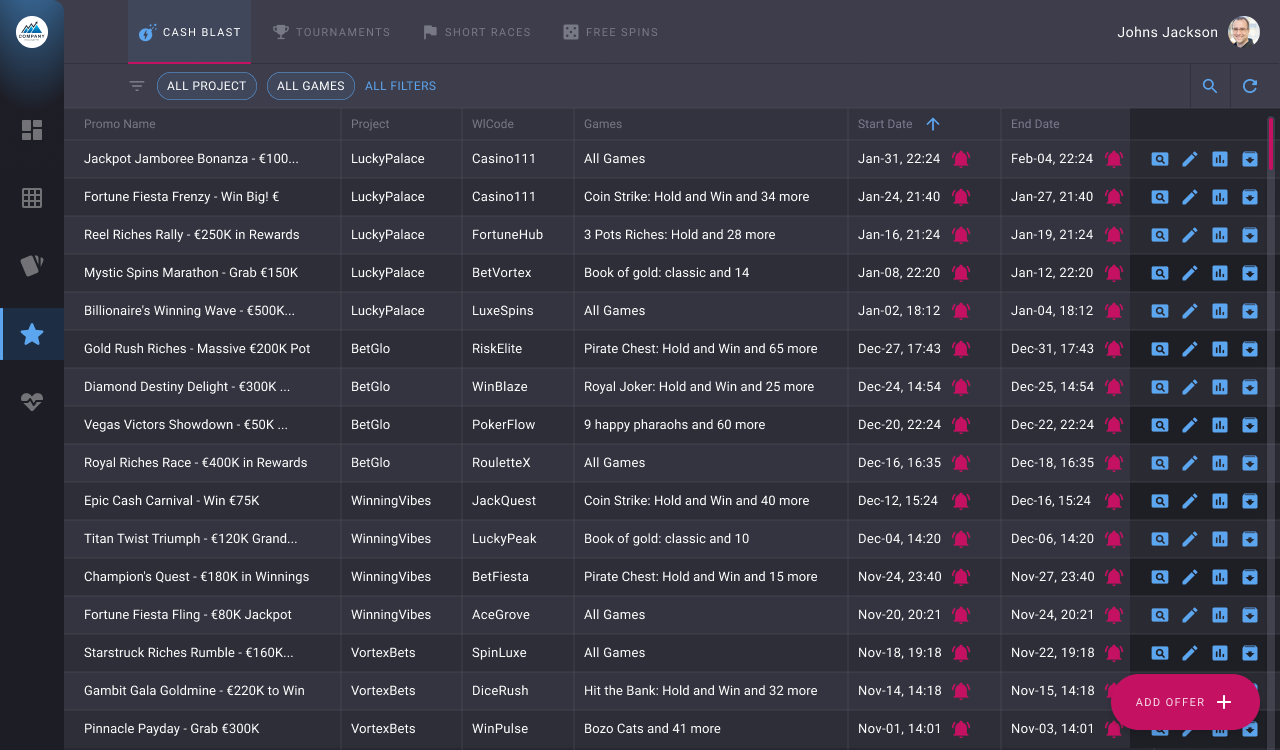Click the refresh icon in toolbar

pos(1250,86)
